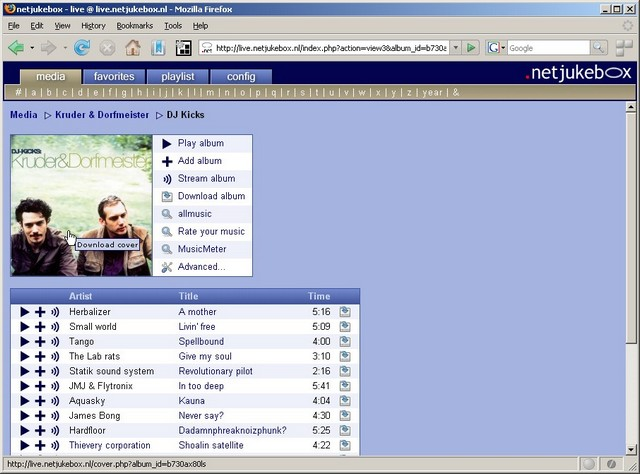Play The Lab rats Give my soul
Viewport: 640px width, 474px height.
[24, 356]
